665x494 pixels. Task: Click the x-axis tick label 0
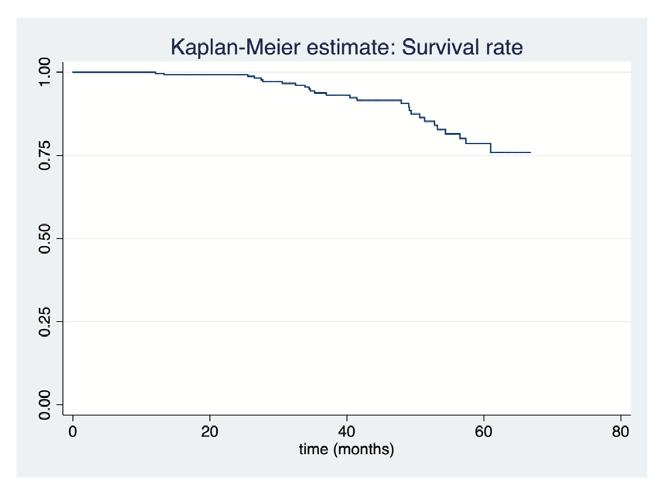click(x=73, y=431)
